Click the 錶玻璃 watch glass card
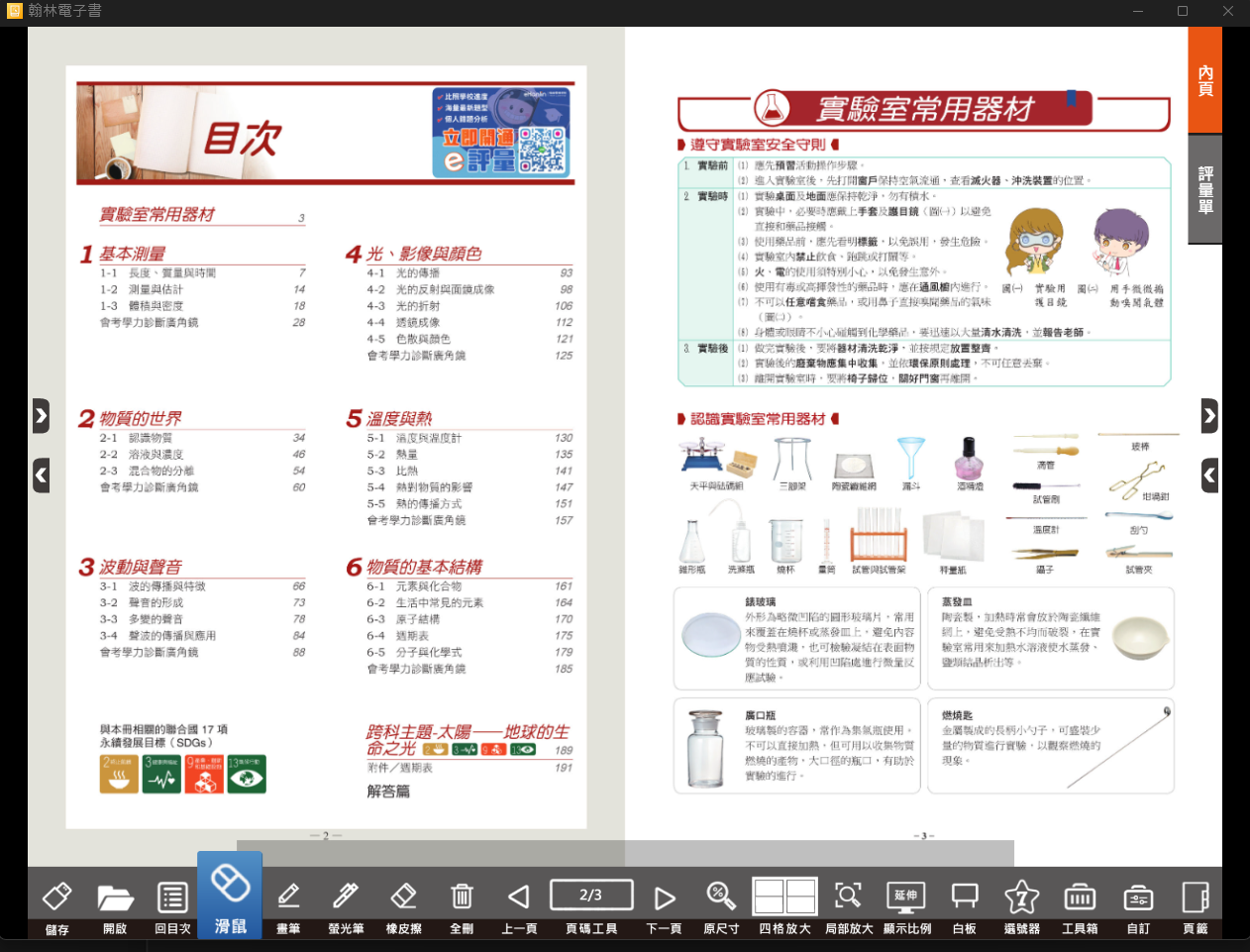The height and width of the screenshot is (952, 1250). coord(799,639)
